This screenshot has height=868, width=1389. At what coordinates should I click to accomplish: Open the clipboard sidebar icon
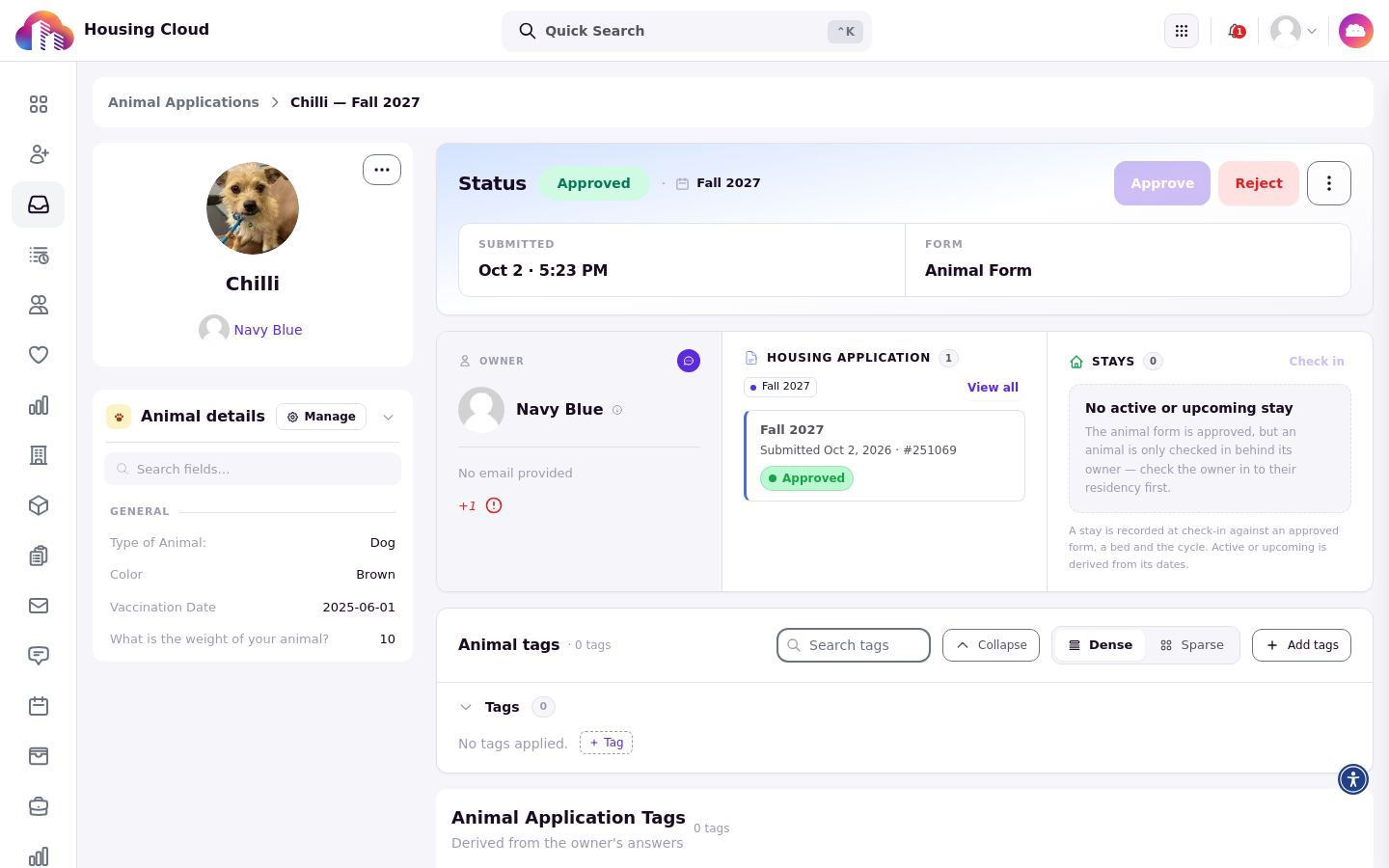click(x=39, y=556)
